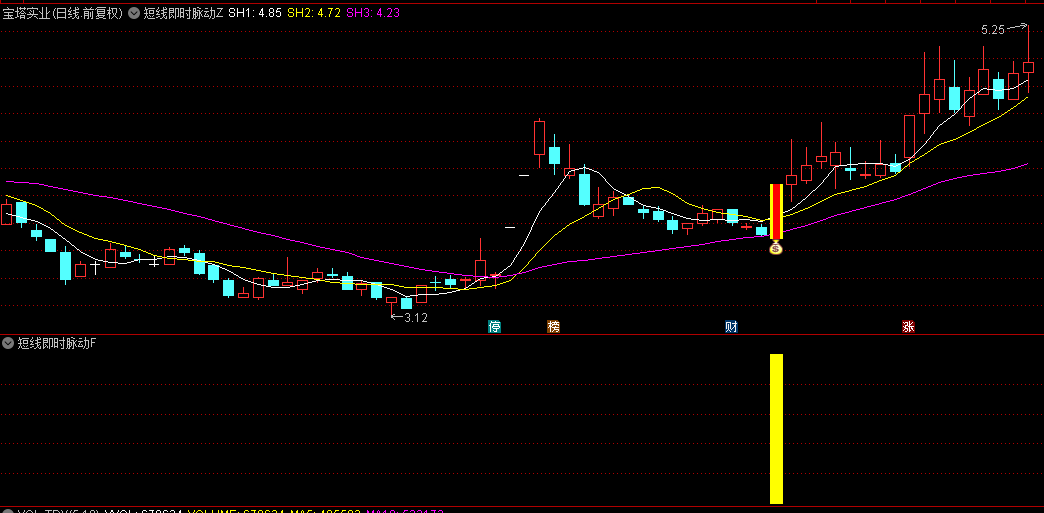This screenshot has width=1044, height=513.
Task: Select the 短线即时脉动Z indicator name
Action: [x=183, y=13]
